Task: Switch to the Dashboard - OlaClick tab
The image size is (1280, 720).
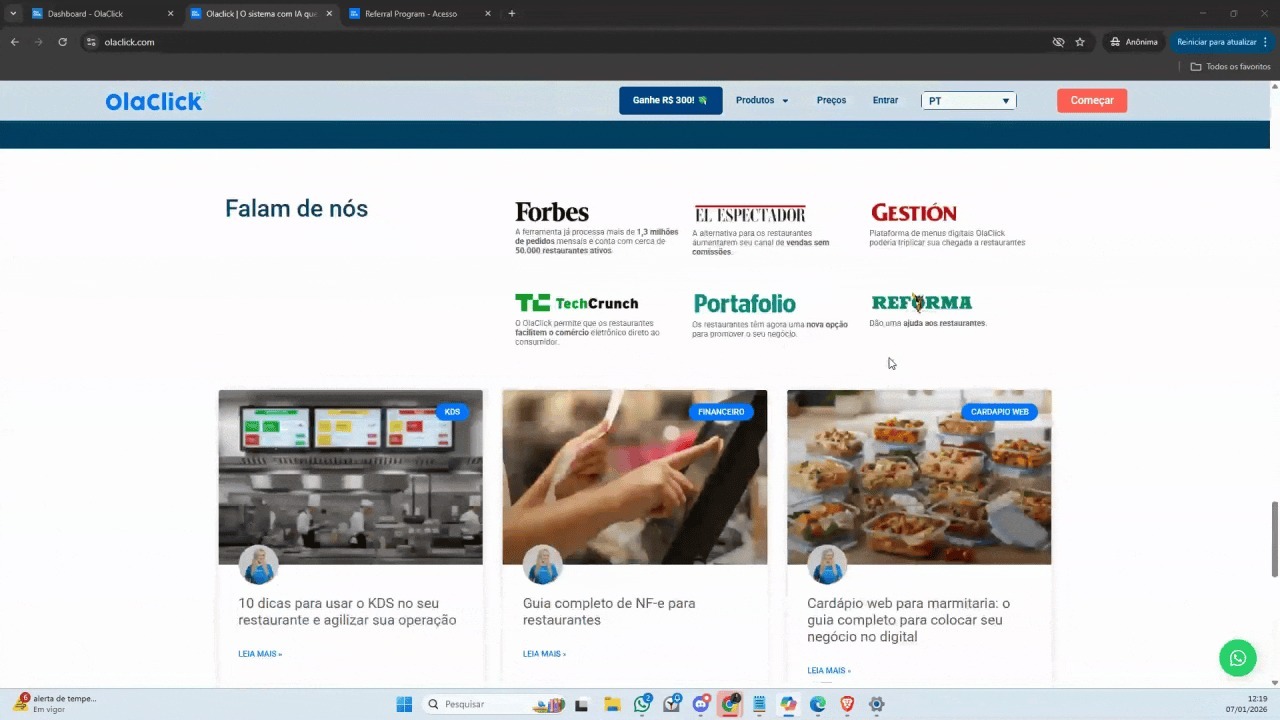Action: pyautogui.click(x=100, y=14)
